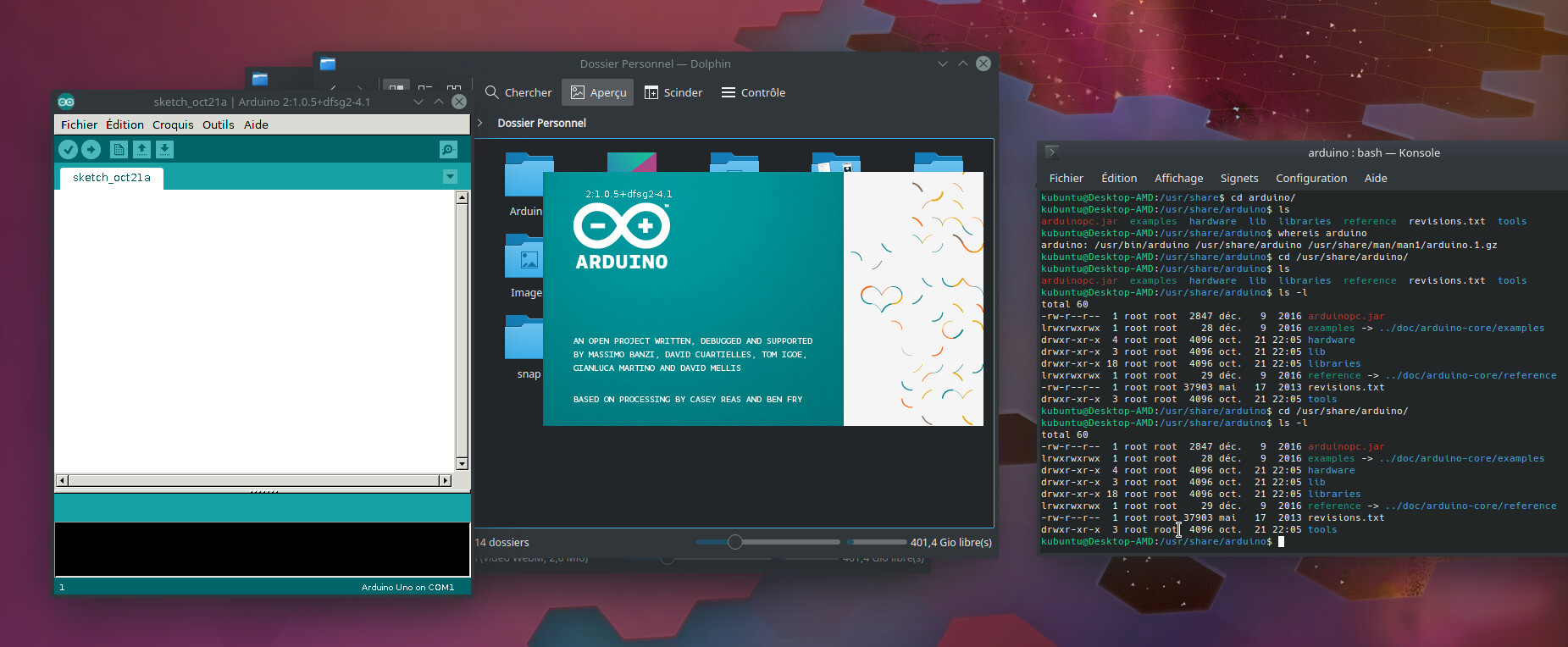Click the Dolphin folder icon in the title bar
The height and width of the screenshot is (647, 1568).
[x=328, y=64]
